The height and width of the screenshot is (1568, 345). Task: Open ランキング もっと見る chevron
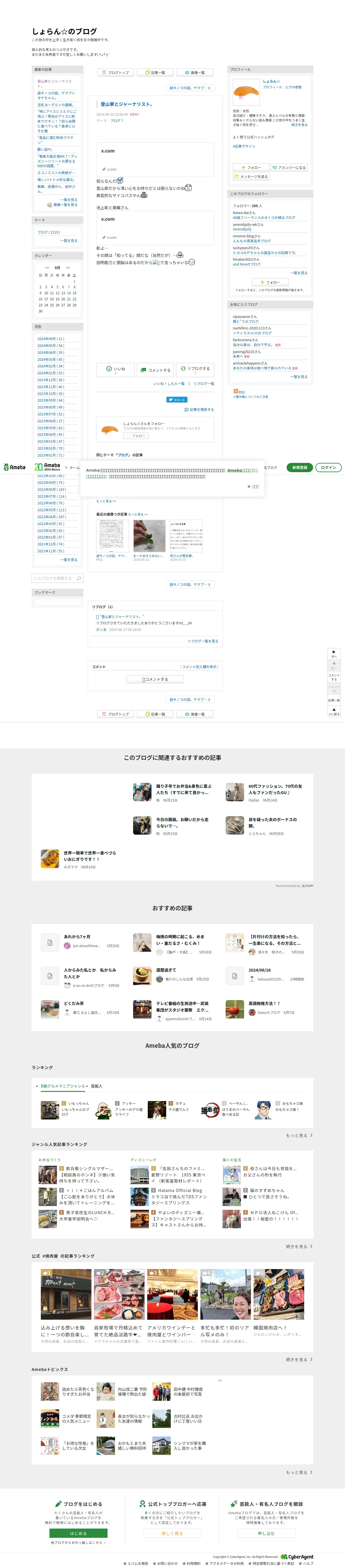299,1135
